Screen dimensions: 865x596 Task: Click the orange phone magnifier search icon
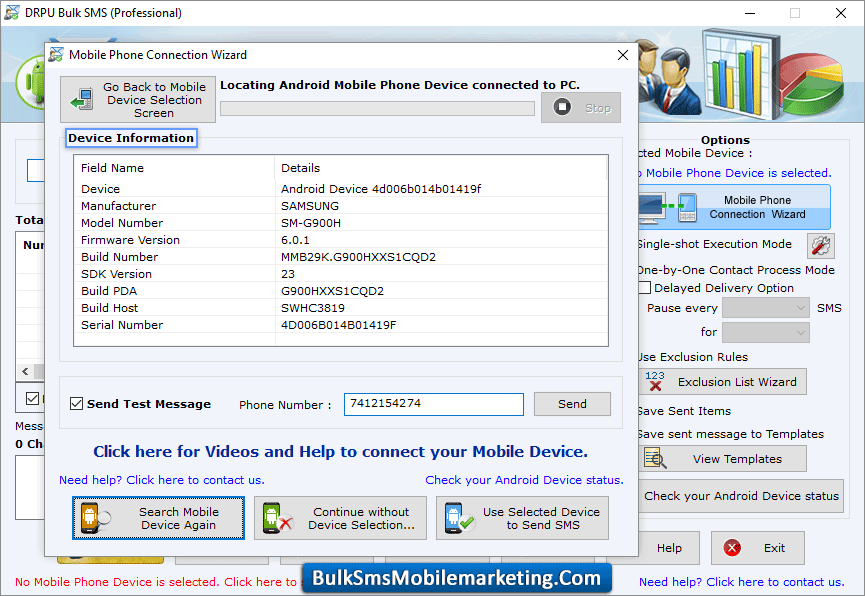pyautogui.click(x=94, y=518)
